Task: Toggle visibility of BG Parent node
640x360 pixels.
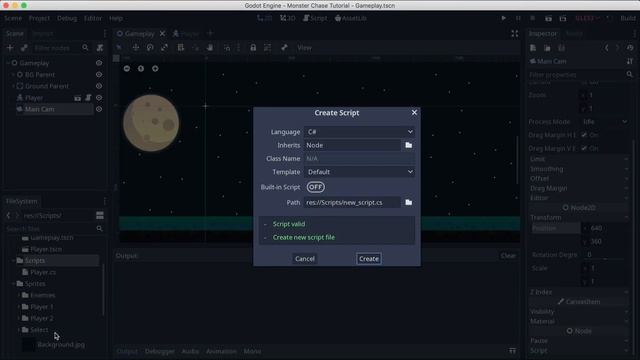Action: click(x=99, y=75)
